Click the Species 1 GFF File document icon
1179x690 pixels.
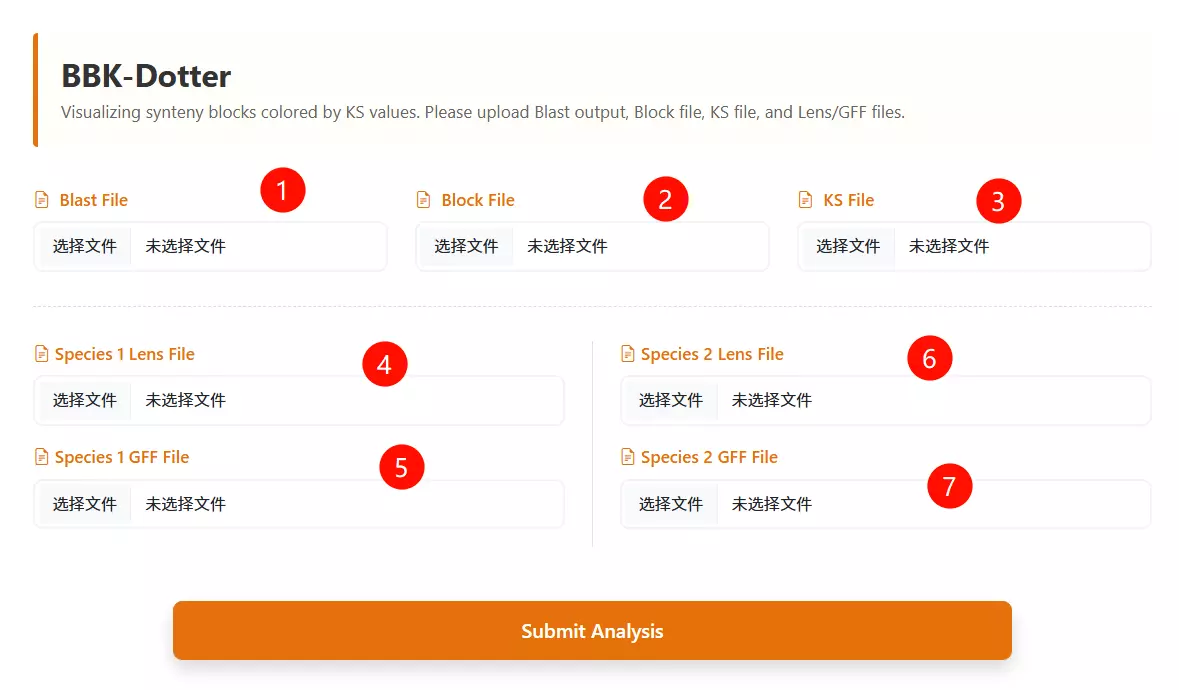point(42,457)
